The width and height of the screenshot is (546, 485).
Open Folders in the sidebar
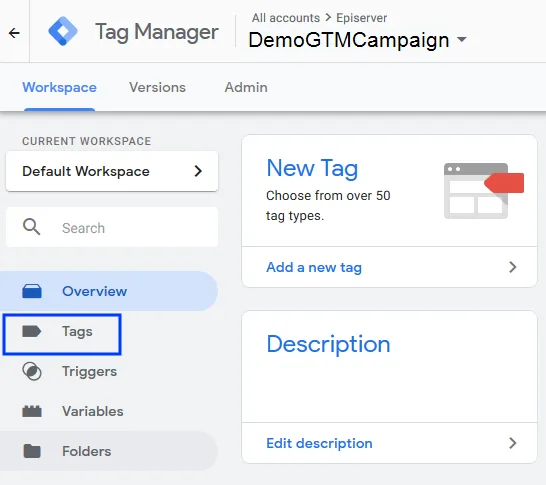click(x=109, y=451)
